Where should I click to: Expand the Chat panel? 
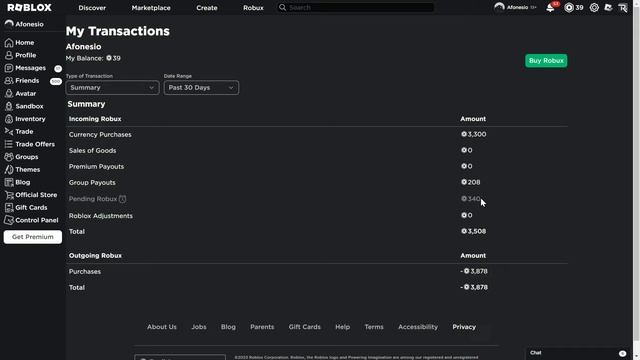click(579, 353)
